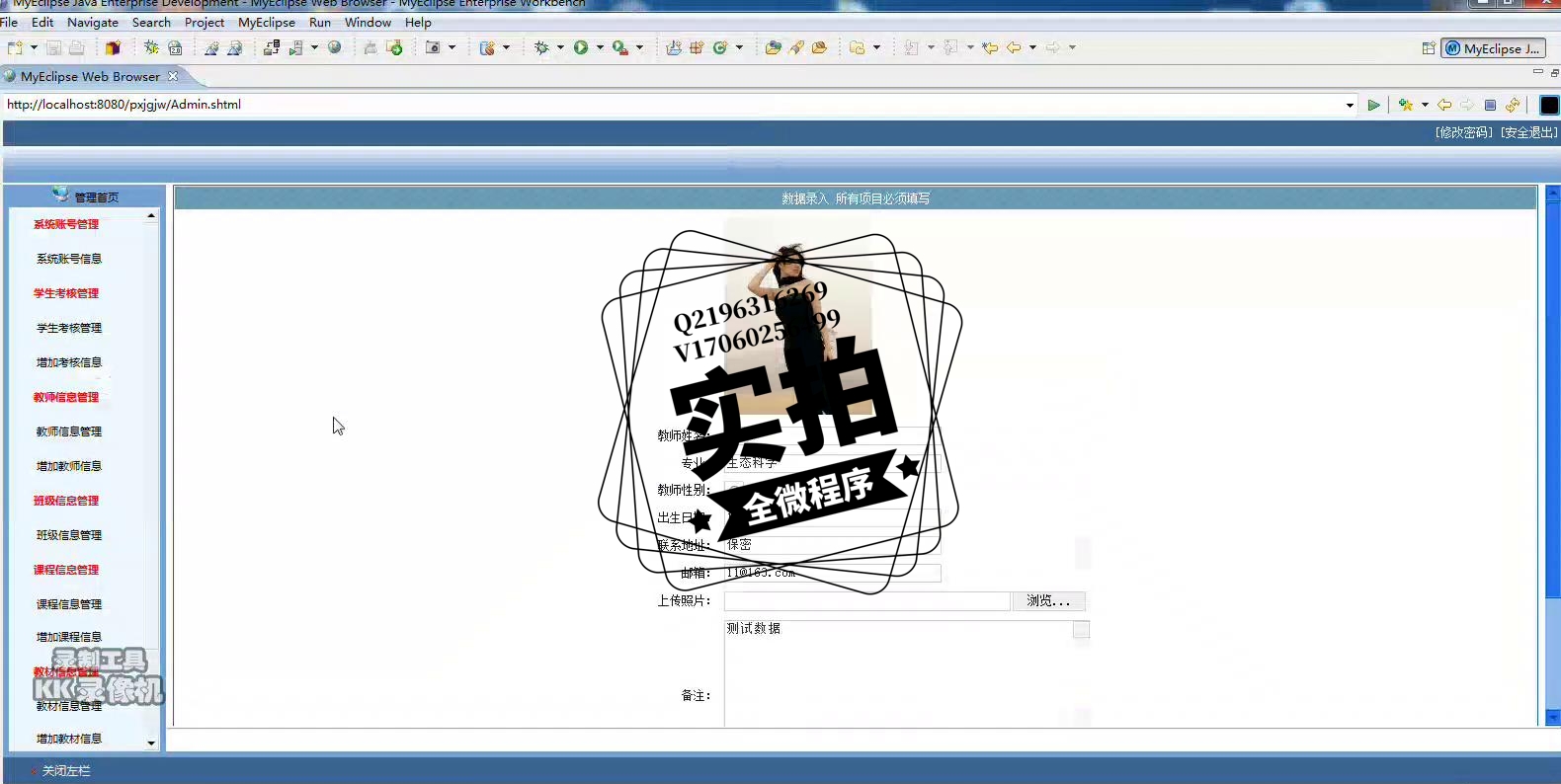Open 增加考核信息 in the sidebar
This screenshot has height=784, width=1561.
point(69,362)
